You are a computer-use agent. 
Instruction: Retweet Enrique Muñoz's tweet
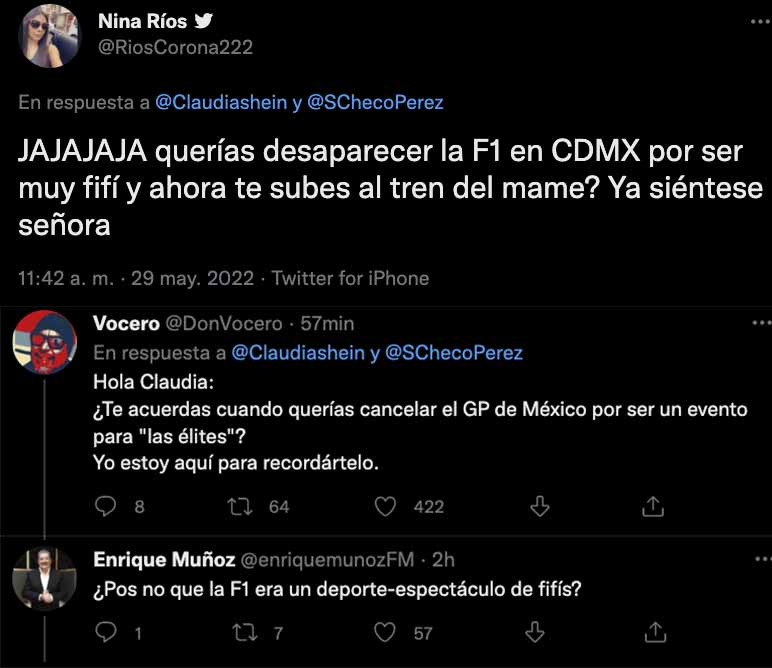point(245,632)
